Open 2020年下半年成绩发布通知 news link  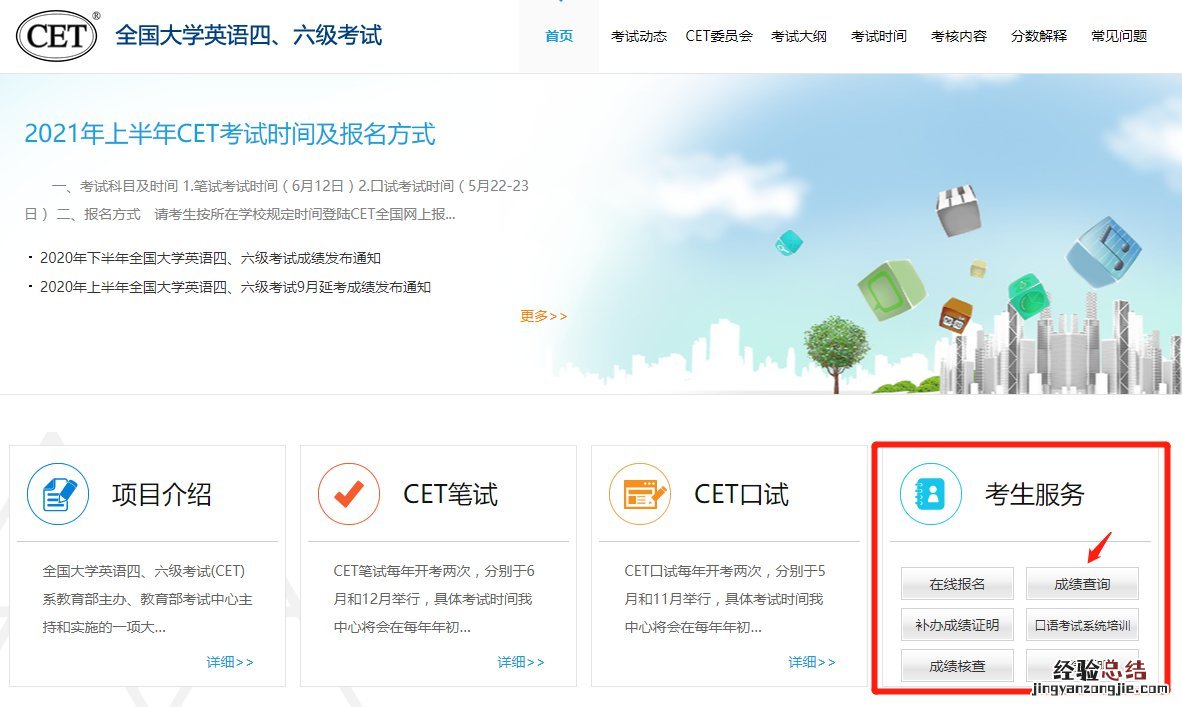[x=210, y=258]
